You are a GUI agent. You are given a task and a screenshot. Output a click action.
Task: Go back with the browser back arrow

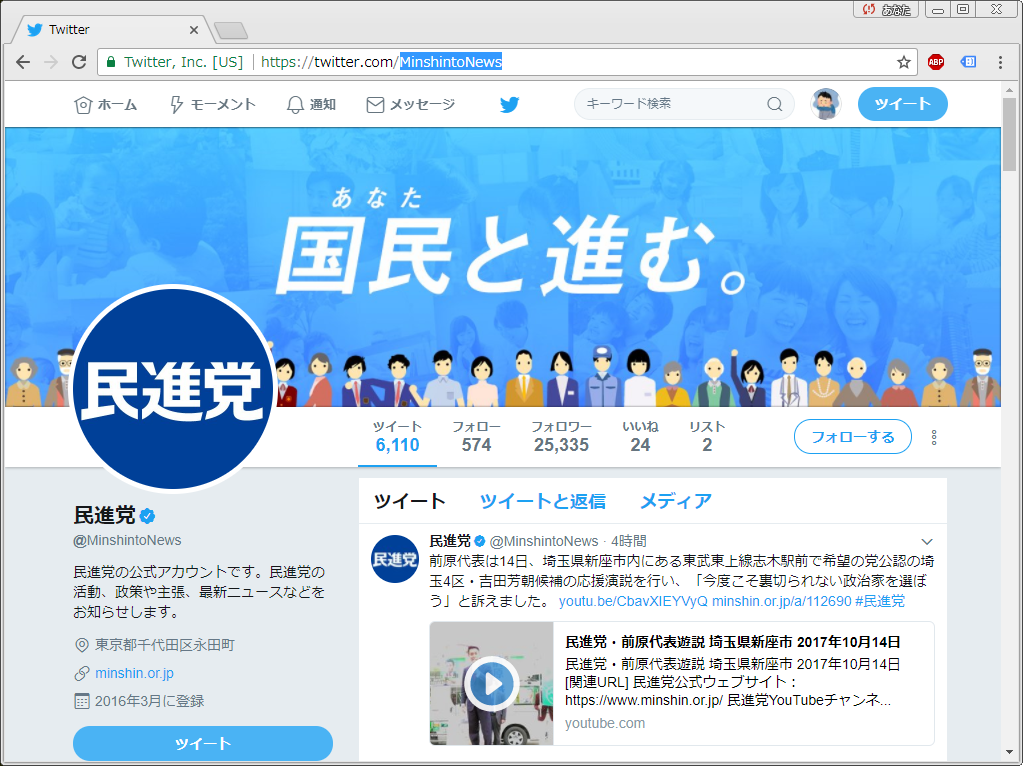23,62
